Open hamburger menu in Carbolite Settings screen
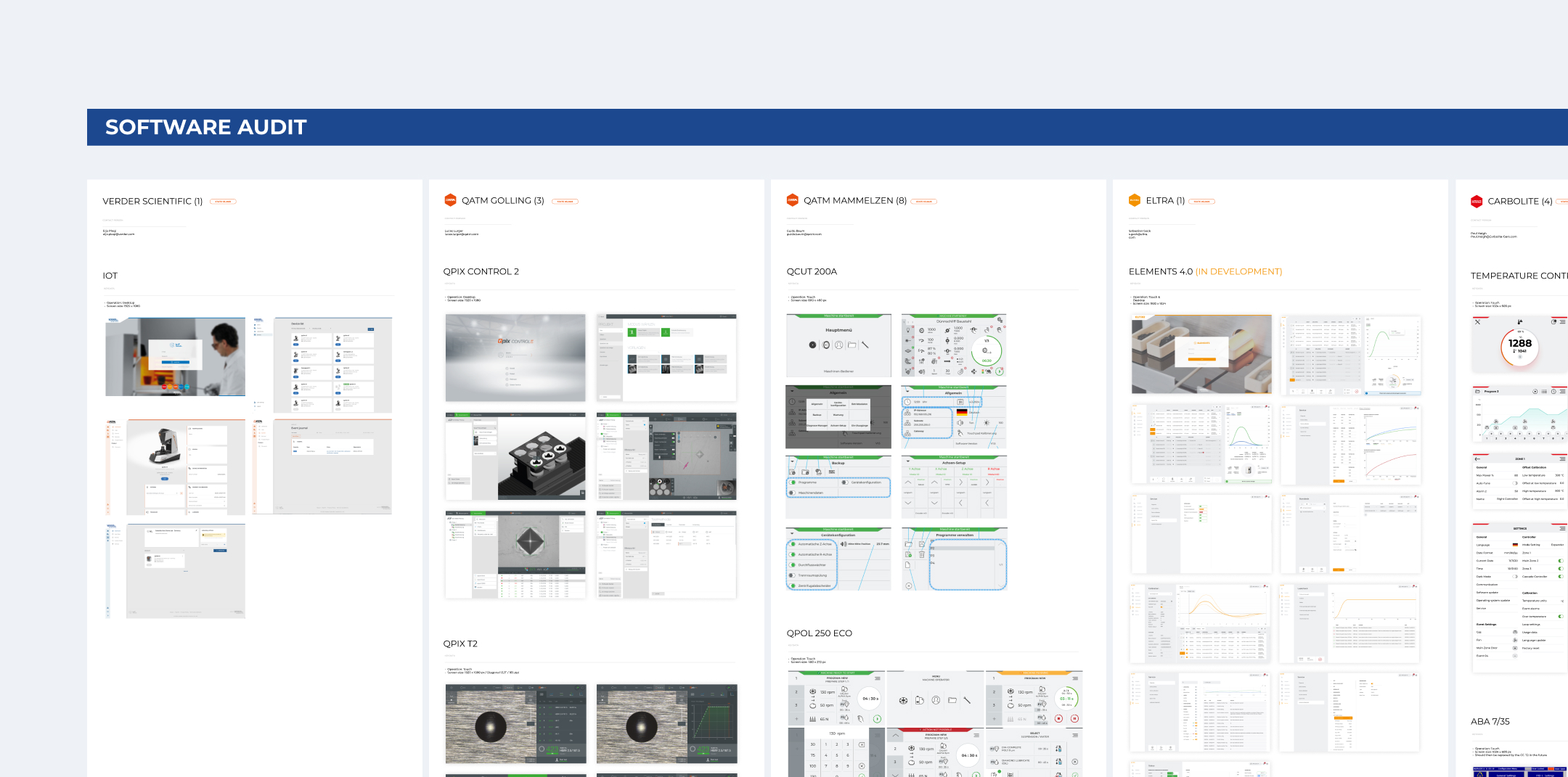 pyautogui.click(x=1562, y=528)
